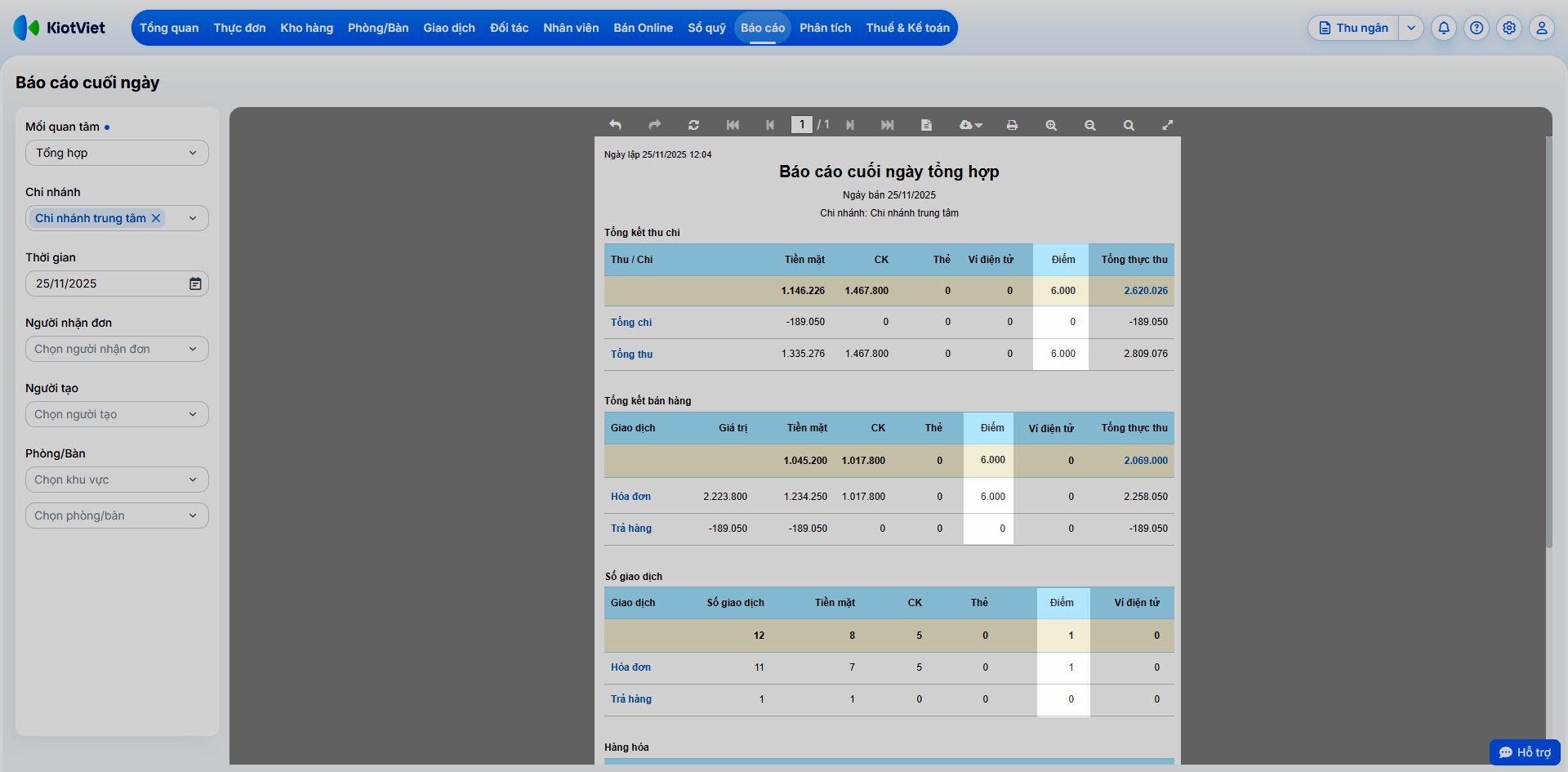Remove the Chi nhánh trung tâm tag
Image resolution: width=1568 pixels, height=772 pixels.
click(x=156, y=218)
